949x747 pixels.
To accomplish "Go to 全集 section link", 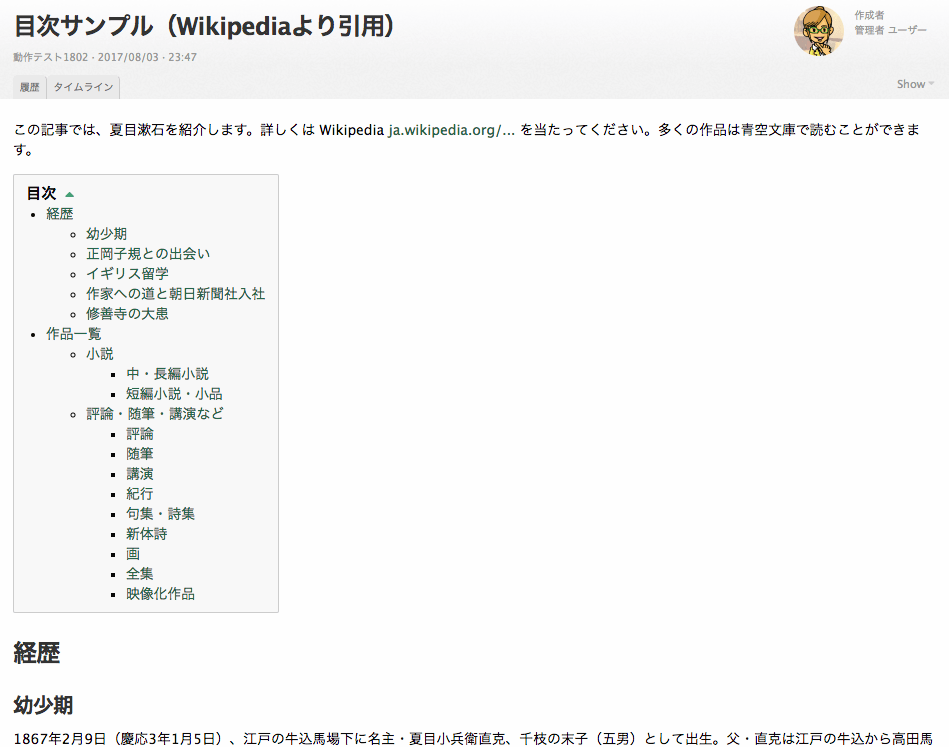I will click(x=140, y=573).
